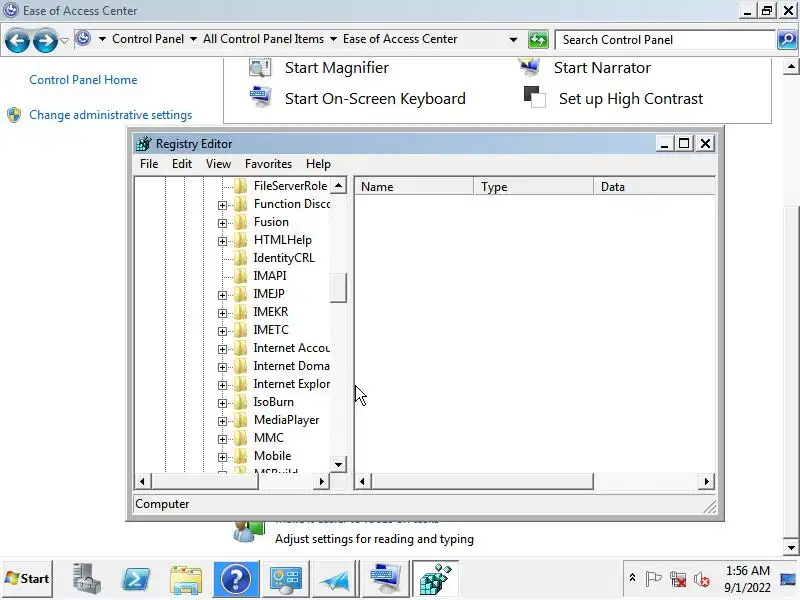The image size is (800, 600).
Task: Click the paper airplane taskbar icon
Action: pos(335,579)
